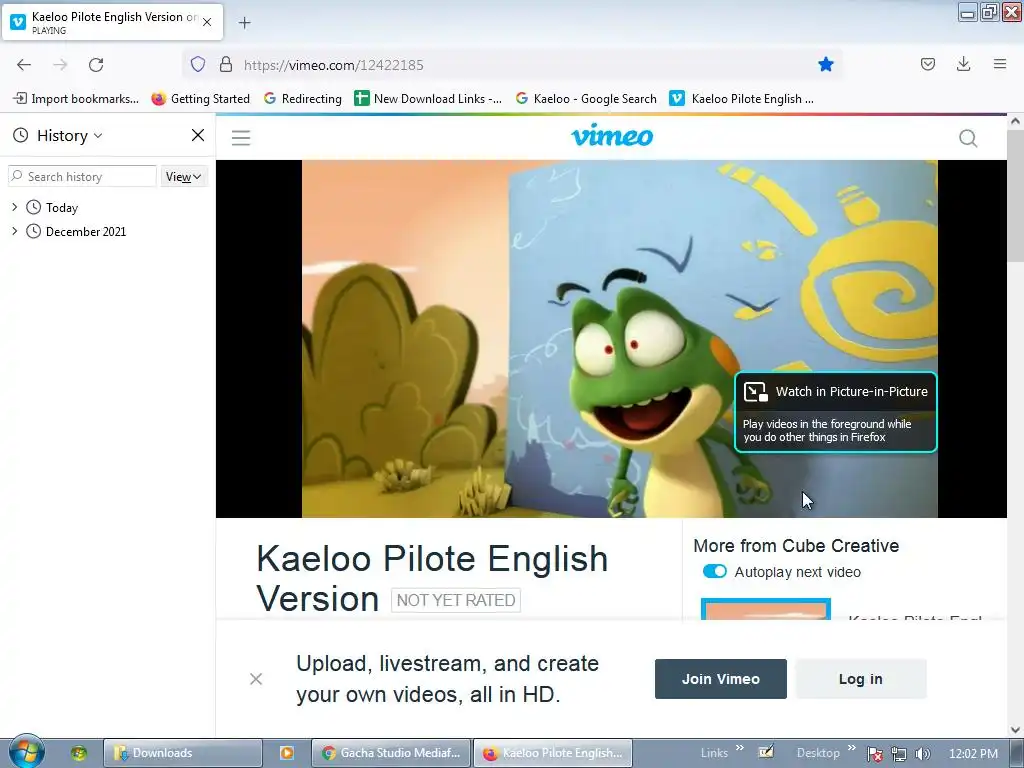Click the volume speaker tray icon
1024x768 pixels.
[x=922, y=754]
